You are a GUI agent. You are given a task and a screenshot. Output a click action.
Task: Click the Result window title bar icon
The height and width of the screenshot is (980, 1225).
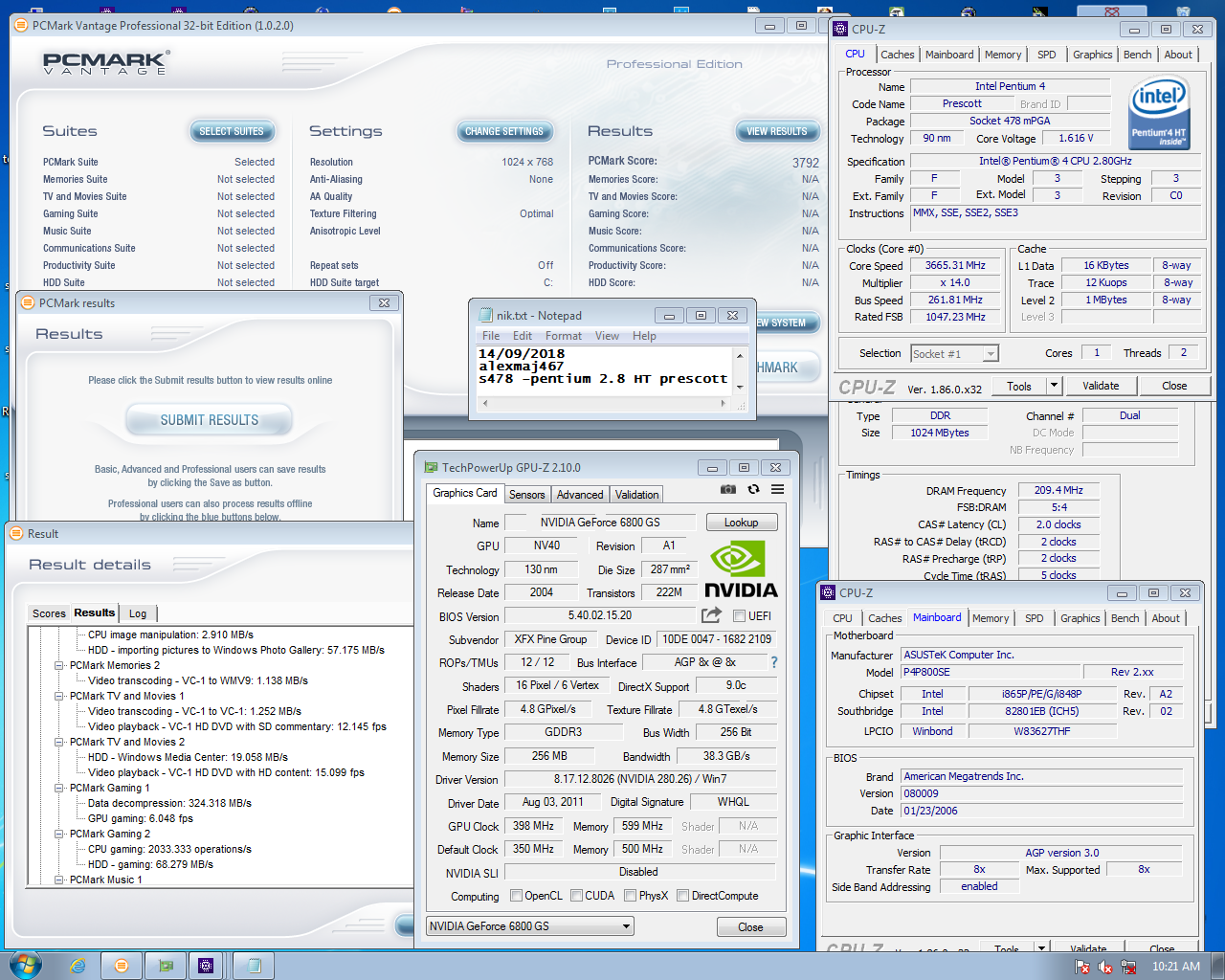[x=16, y=533]
